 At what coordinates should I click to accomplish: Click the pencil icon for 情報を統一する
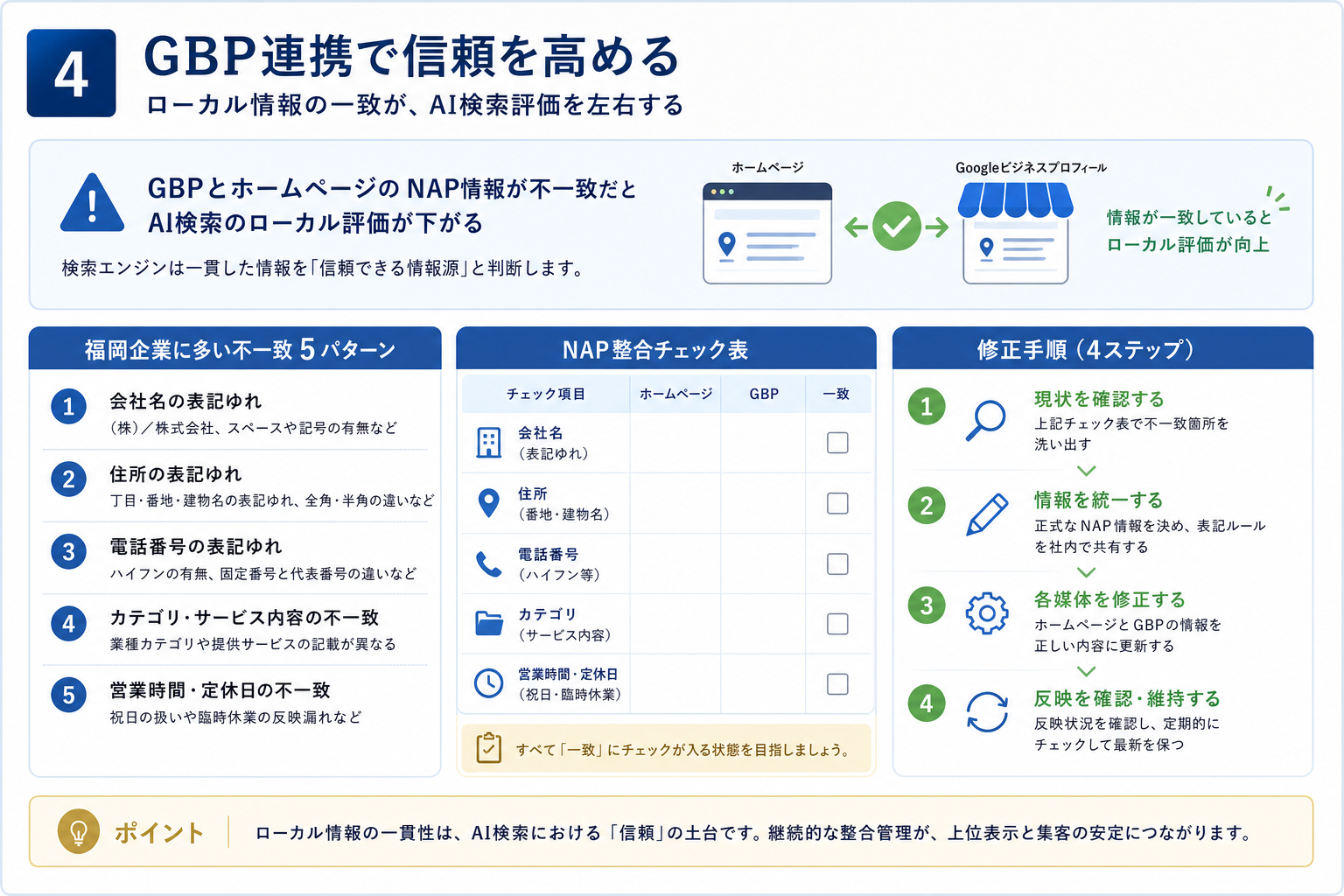point(986,514)
